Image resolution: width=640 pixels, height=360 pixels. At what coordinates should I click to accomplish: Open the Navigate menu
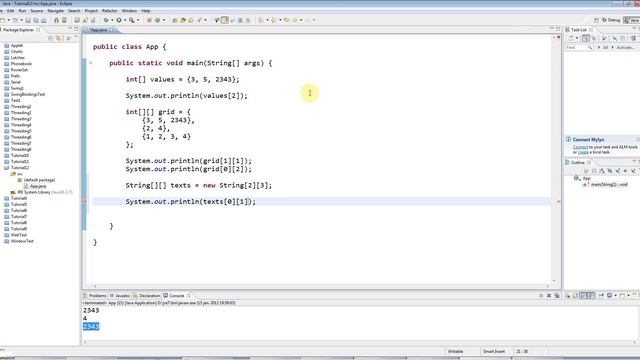(56, 11)
